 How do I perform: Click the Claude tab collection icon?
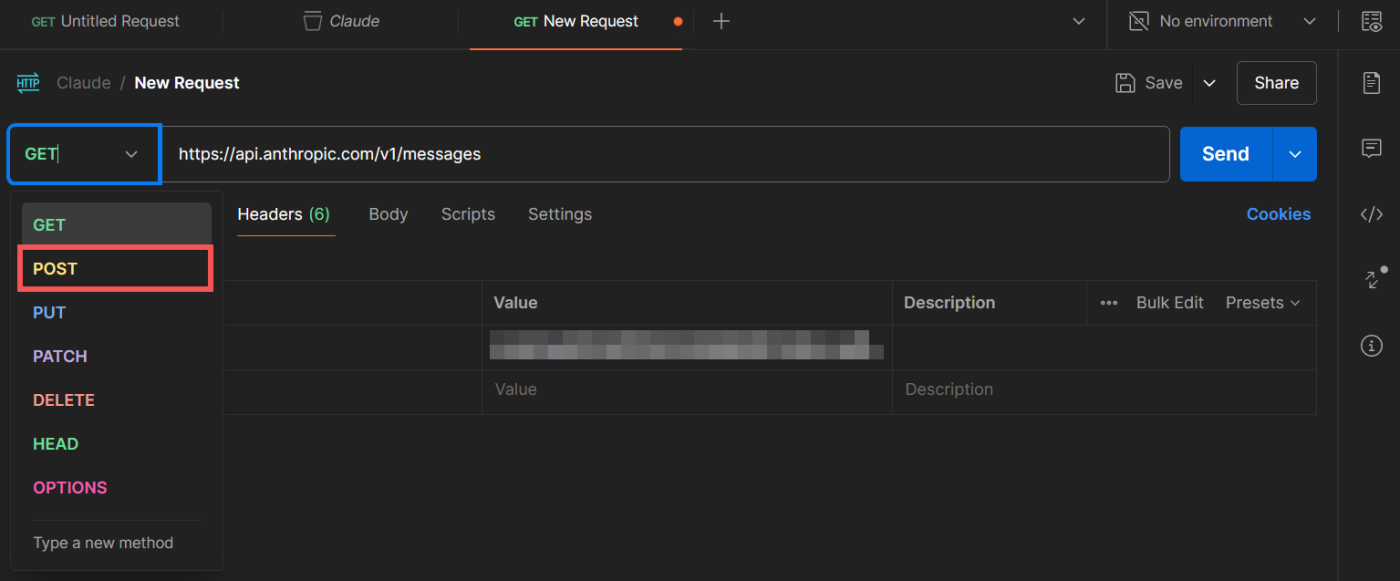[313, 21]
